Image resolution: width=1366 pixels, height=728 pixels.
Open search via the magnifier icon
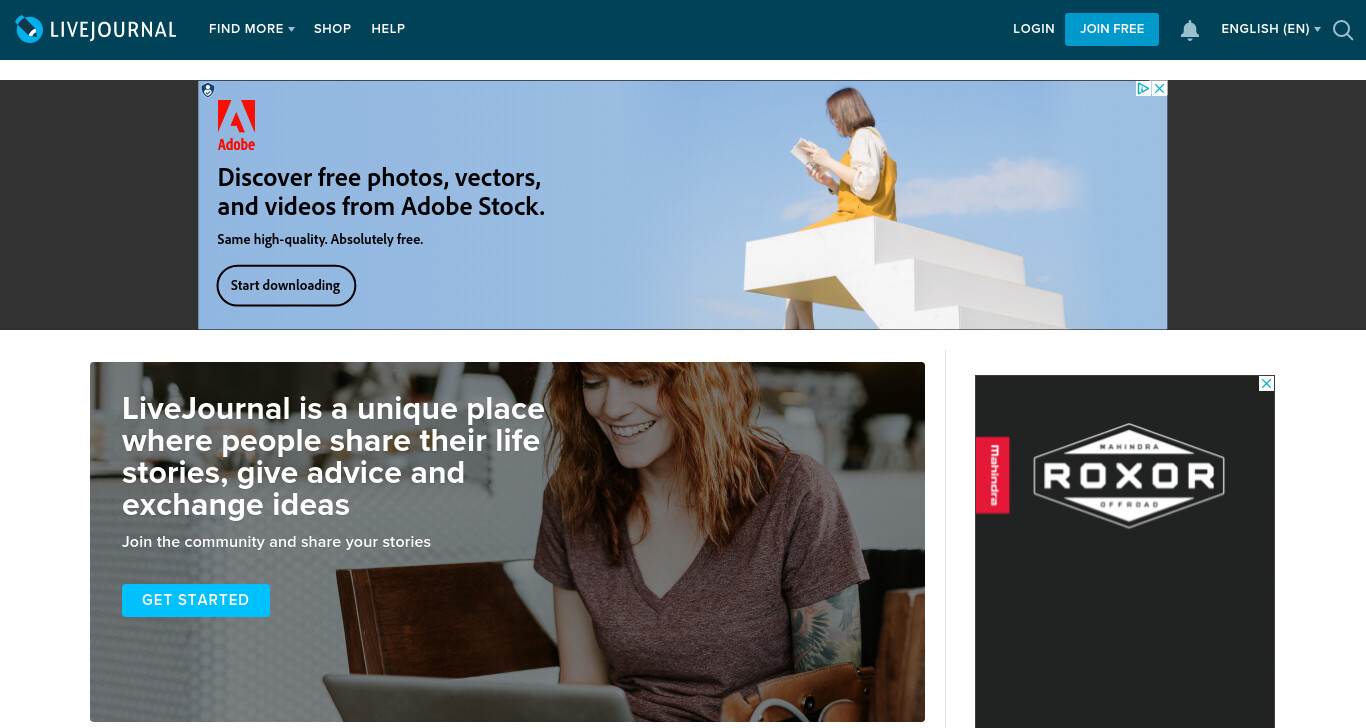1343,30
